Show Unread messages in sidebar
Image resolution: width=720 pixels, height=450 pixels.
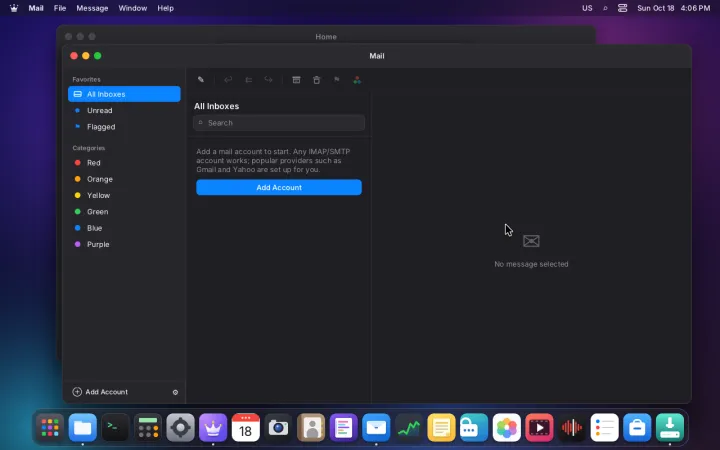tap(124, 110)
